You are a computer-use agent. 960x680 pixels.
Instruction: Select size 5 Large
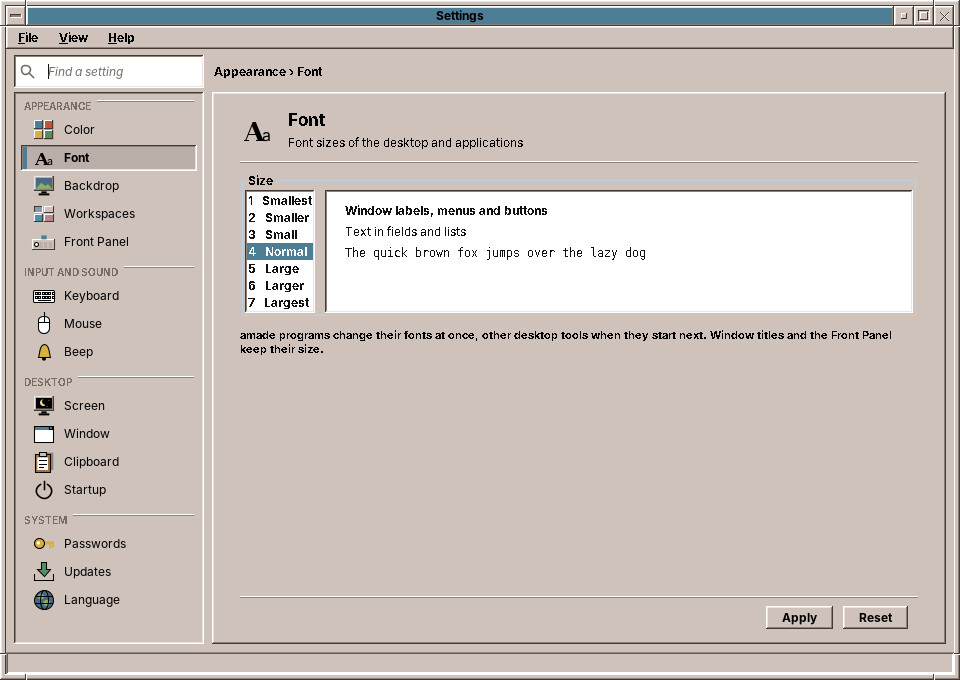pos(280,269)
